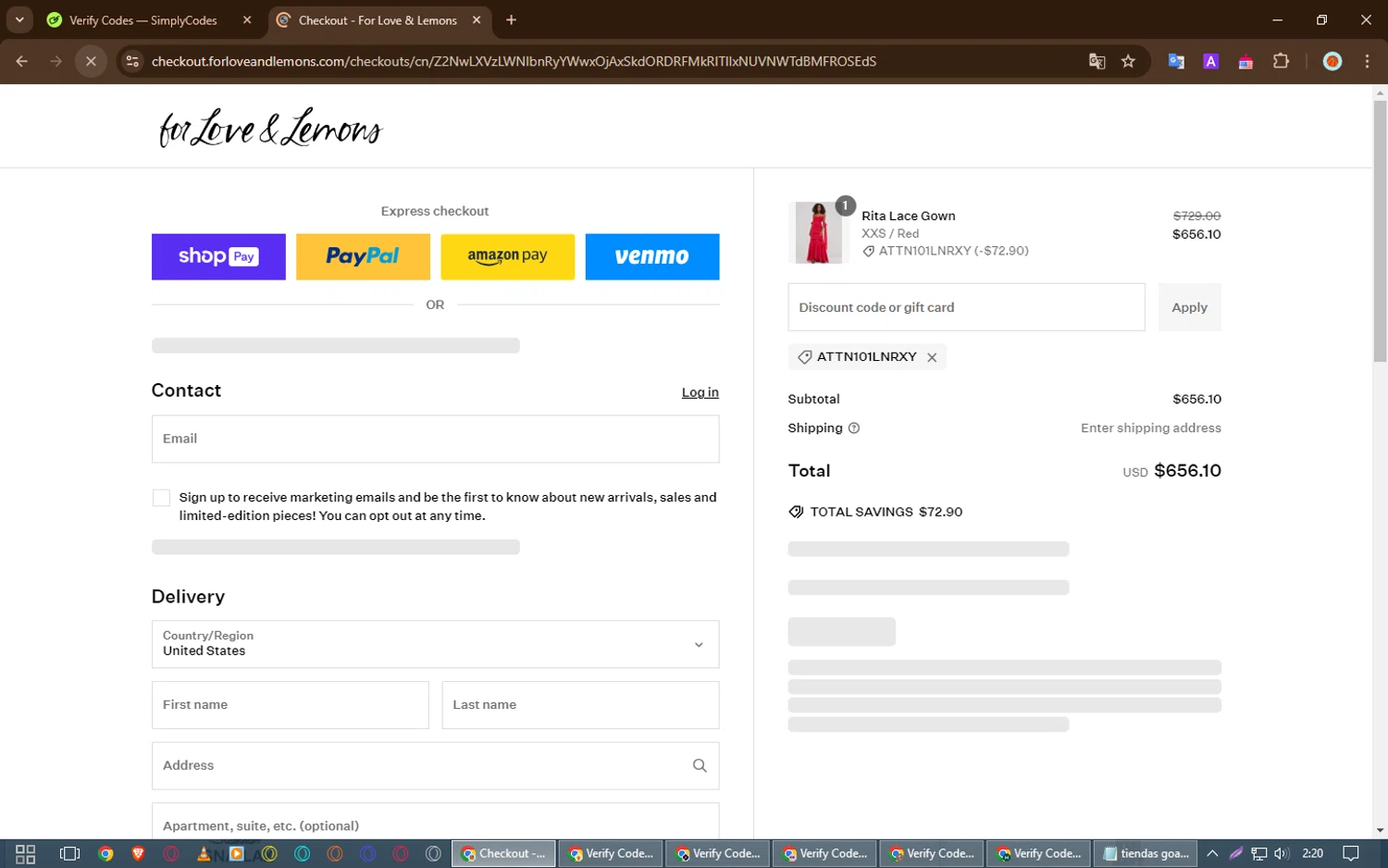1388x868 pixels.
Task: Pay with PayPal express checkout
Action: (x=363, y=256)
